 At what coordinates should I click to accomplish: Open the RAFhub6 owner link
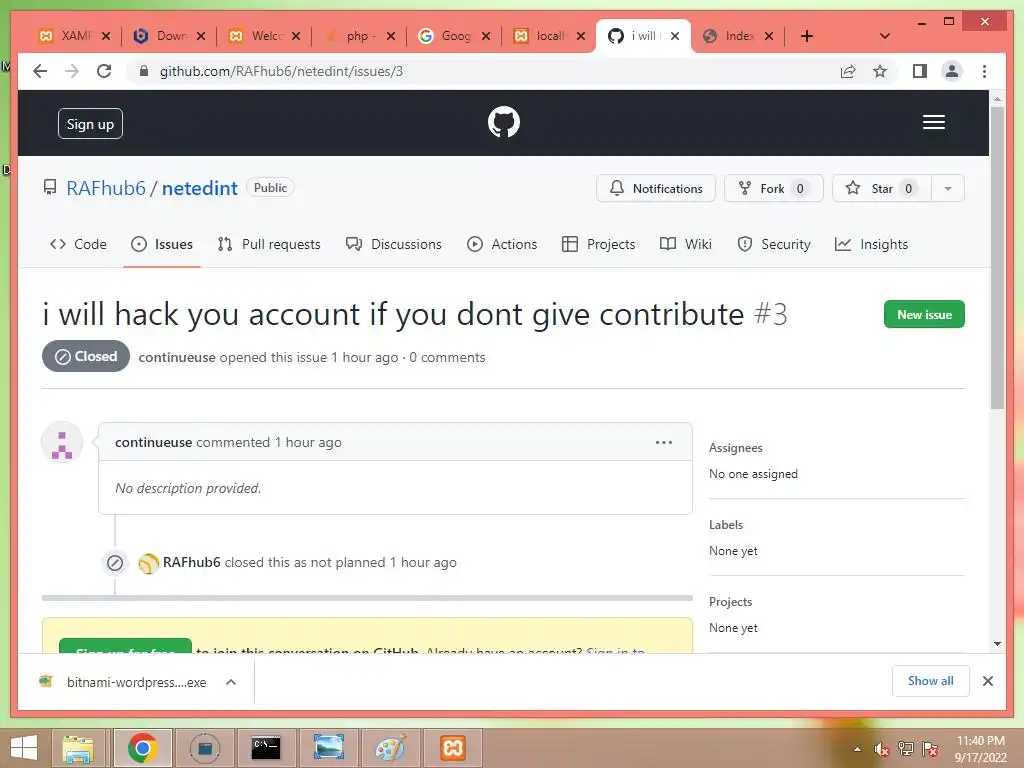106,188
